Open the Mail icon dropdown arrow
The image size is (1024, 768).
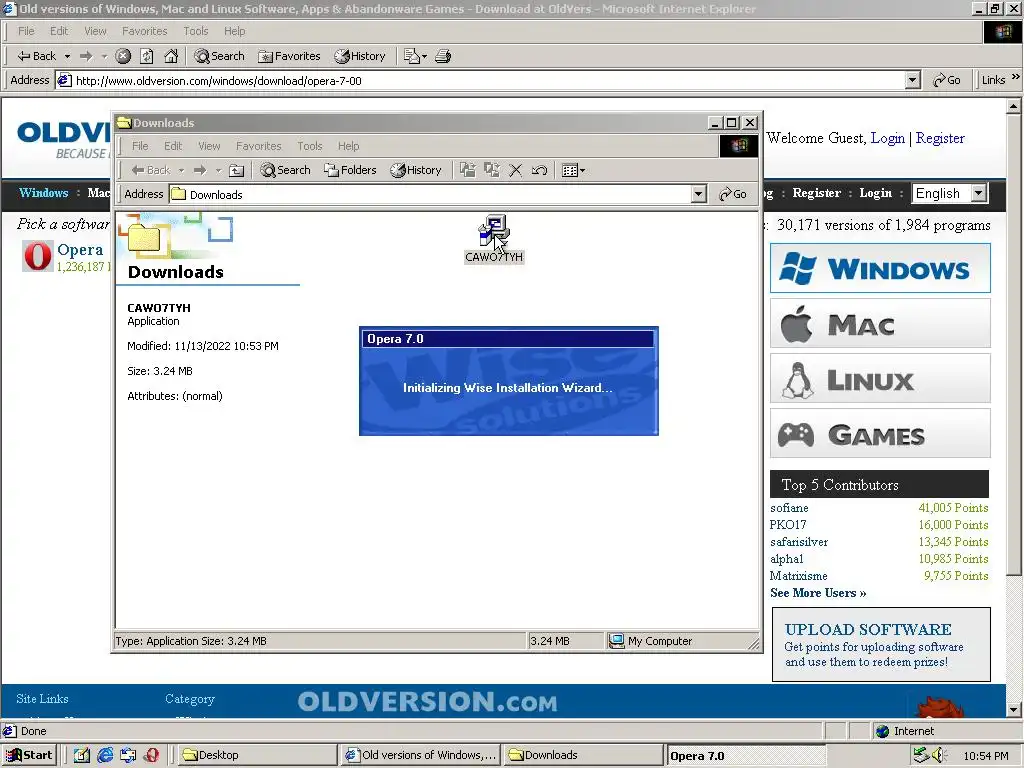424,56
